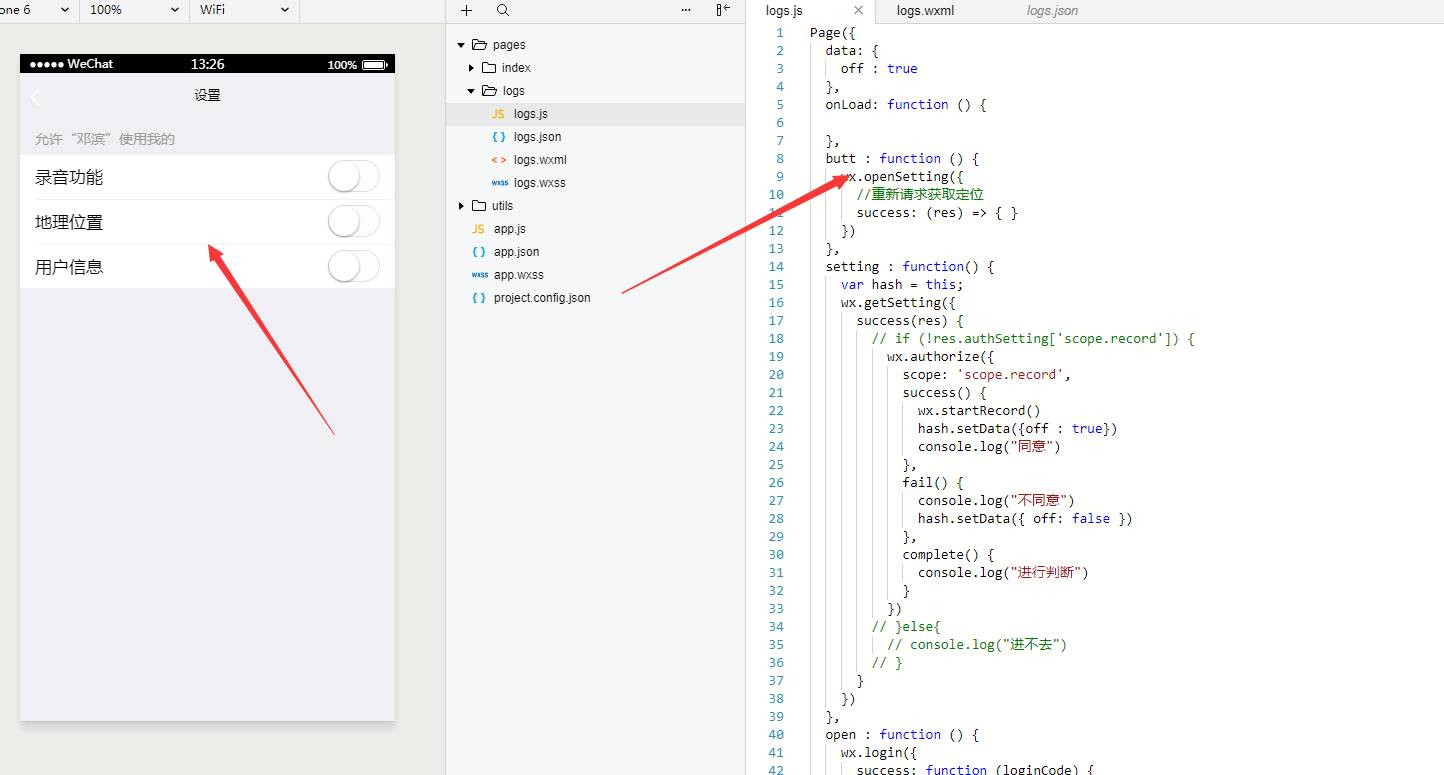Open the 100% zoom dropdown

134,10
